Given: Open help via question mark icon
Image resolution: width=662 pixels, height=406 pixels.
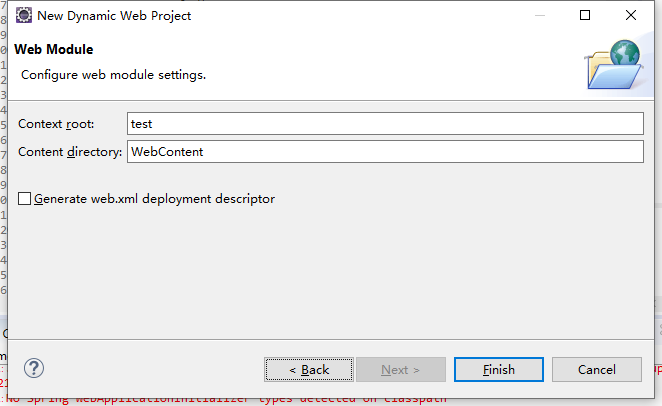Looking at the screenshot, I should click(x=34, y=368).
